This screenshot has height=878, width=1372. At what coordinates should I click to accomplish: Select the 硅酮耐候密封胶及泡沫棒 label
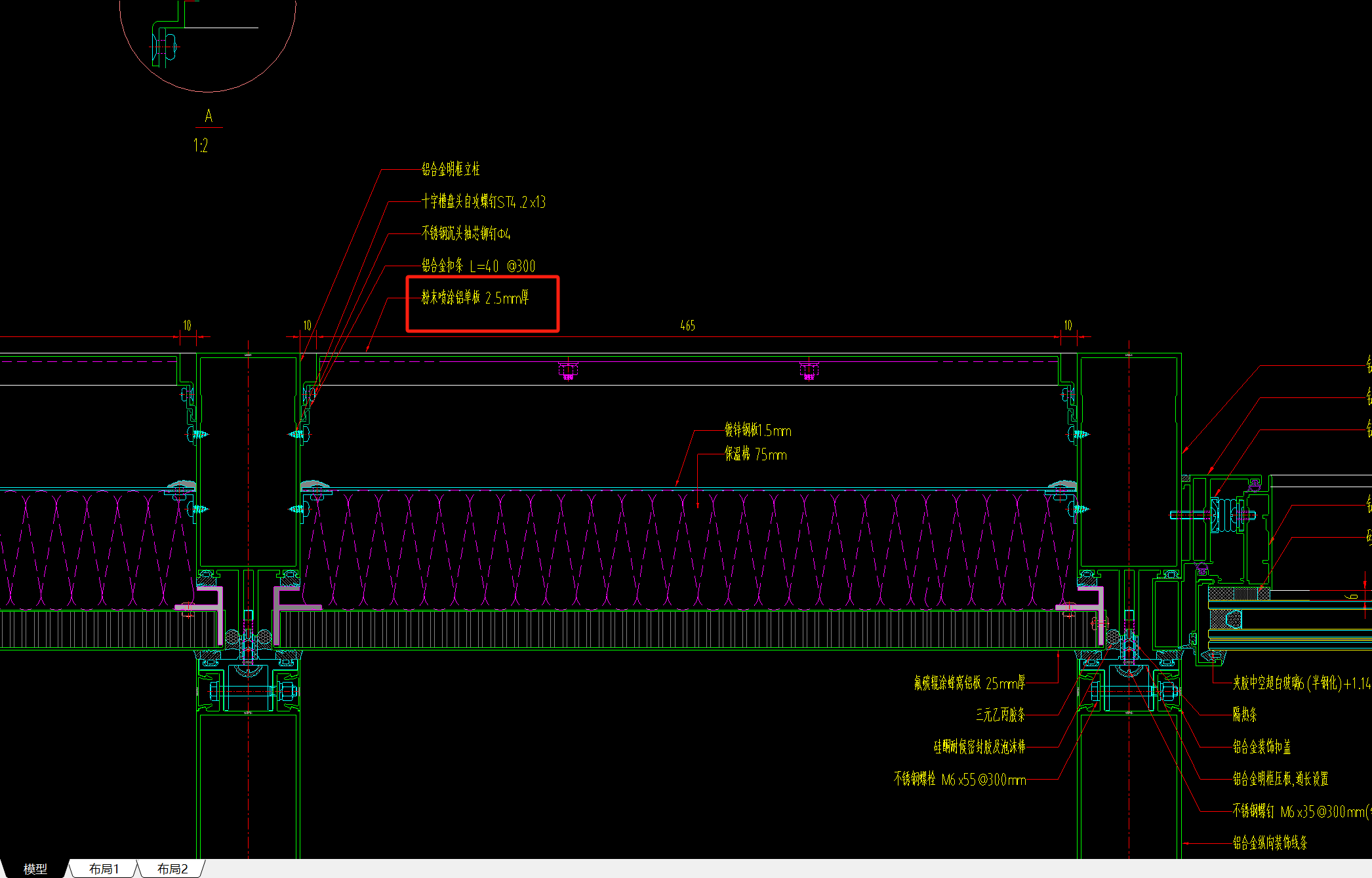[980, 746]
